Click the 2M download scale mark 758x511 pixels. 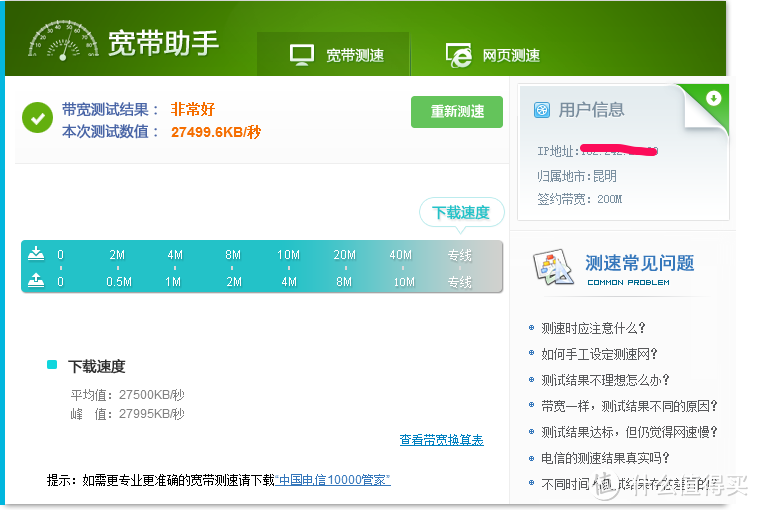pyautogui.click(x=117, y=255)
